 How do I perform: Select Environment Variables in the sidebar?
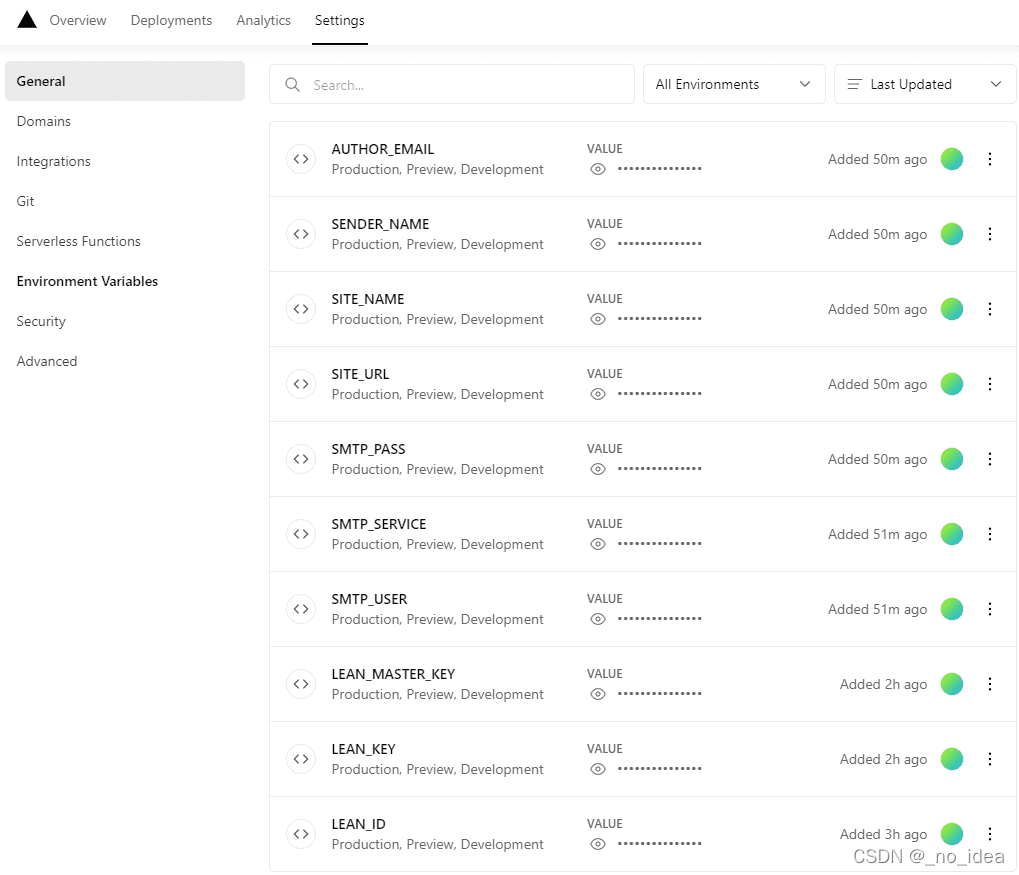87,281
